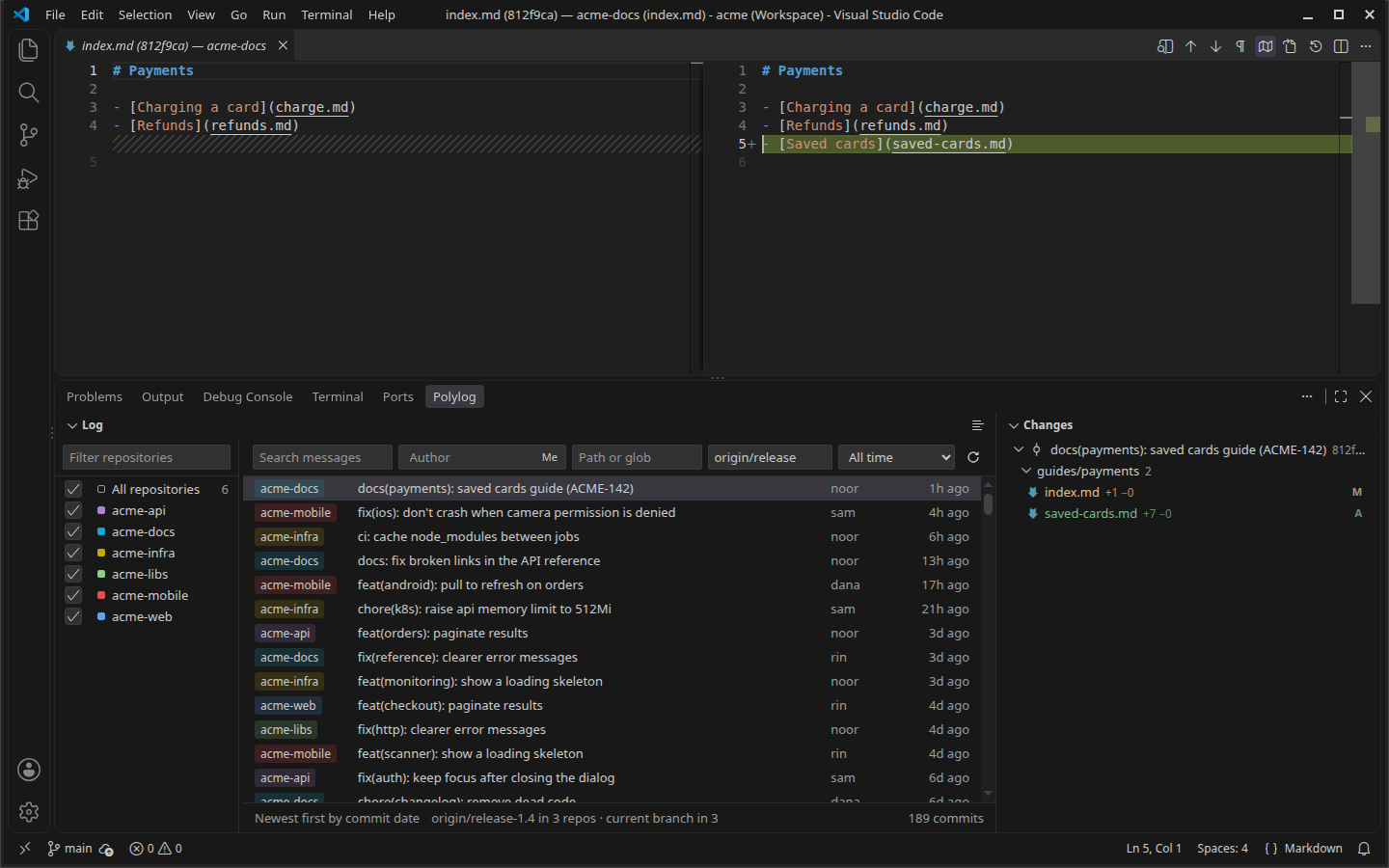
Task: Click the 'Path or glob' input field
Action: click(637, 457)
